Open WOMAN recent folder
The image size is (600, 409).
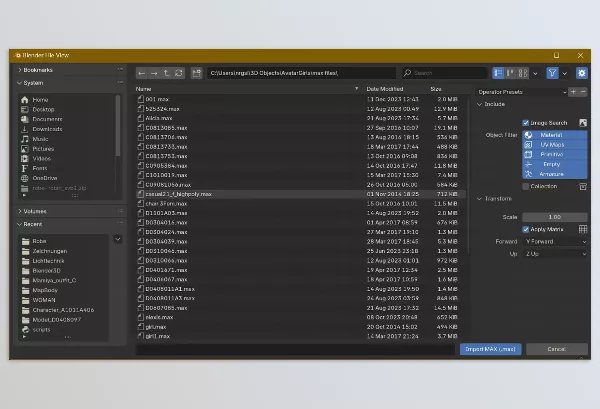(x=64, y=300)
